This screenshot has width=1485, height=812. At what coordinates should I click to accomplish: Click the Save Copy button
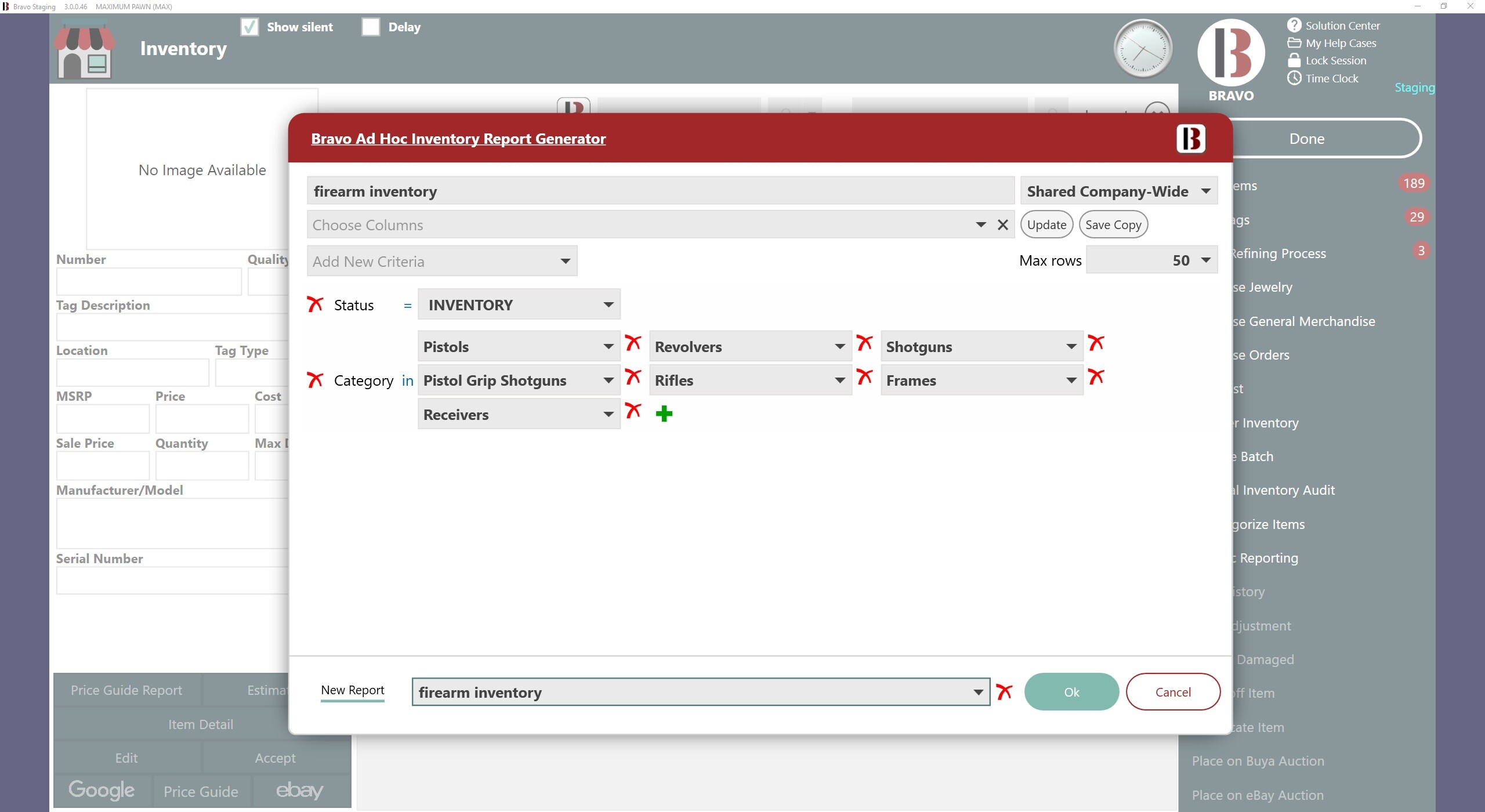[1113, 225]
